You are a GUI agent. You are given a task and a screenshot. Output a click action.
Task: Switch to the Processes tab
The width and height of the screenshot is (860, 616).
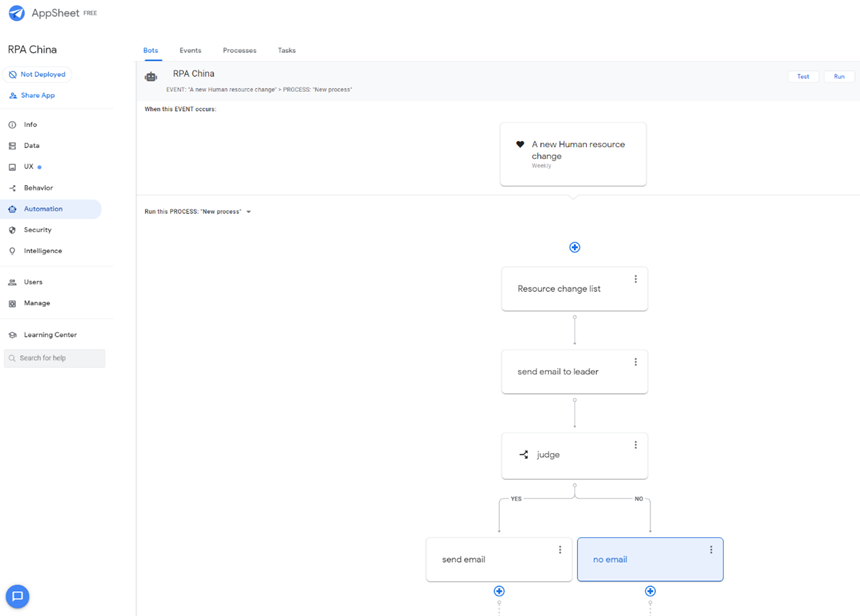point(240,50)
